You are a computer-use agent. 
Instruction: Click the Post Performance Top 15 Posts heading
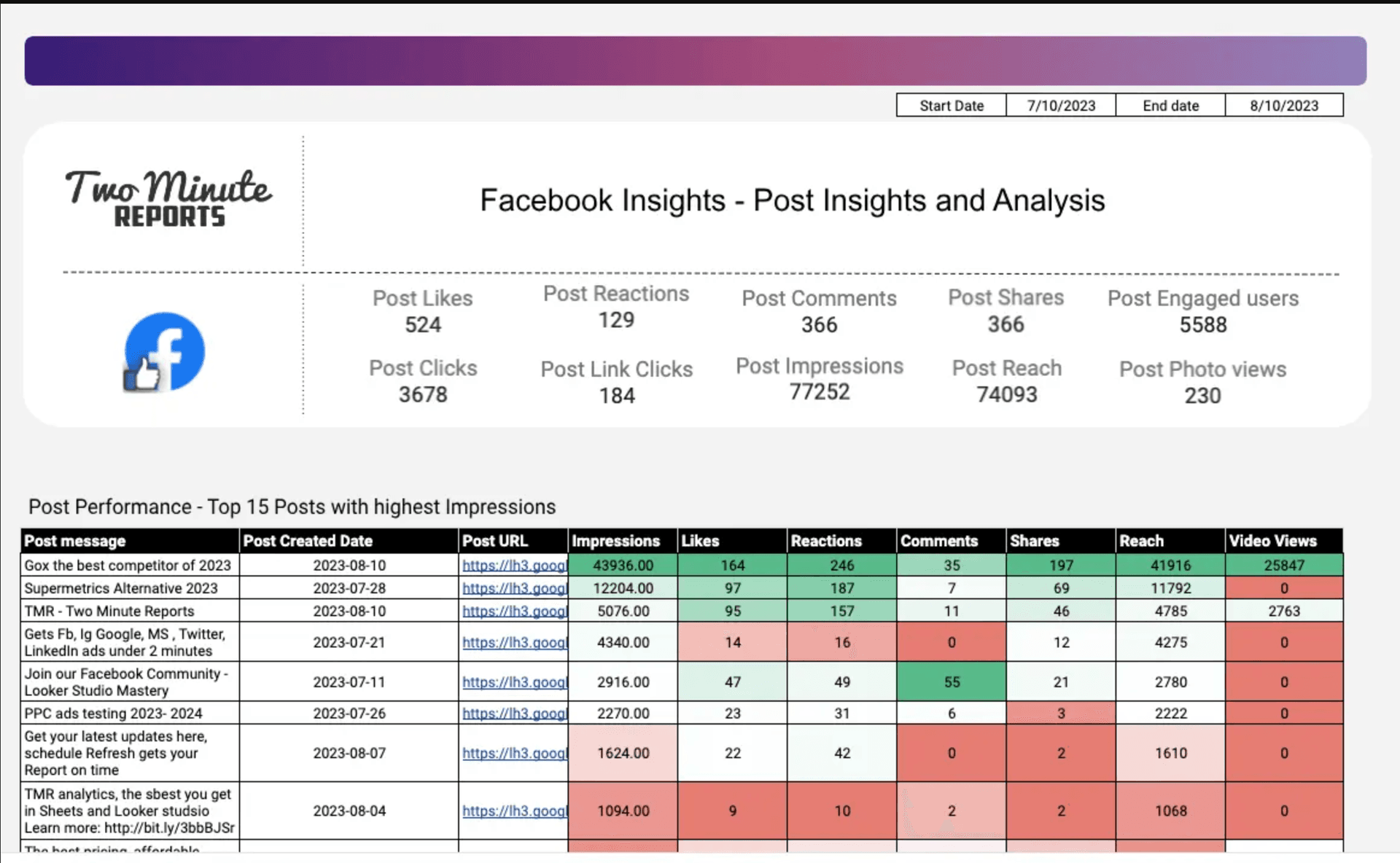(292, 507)
